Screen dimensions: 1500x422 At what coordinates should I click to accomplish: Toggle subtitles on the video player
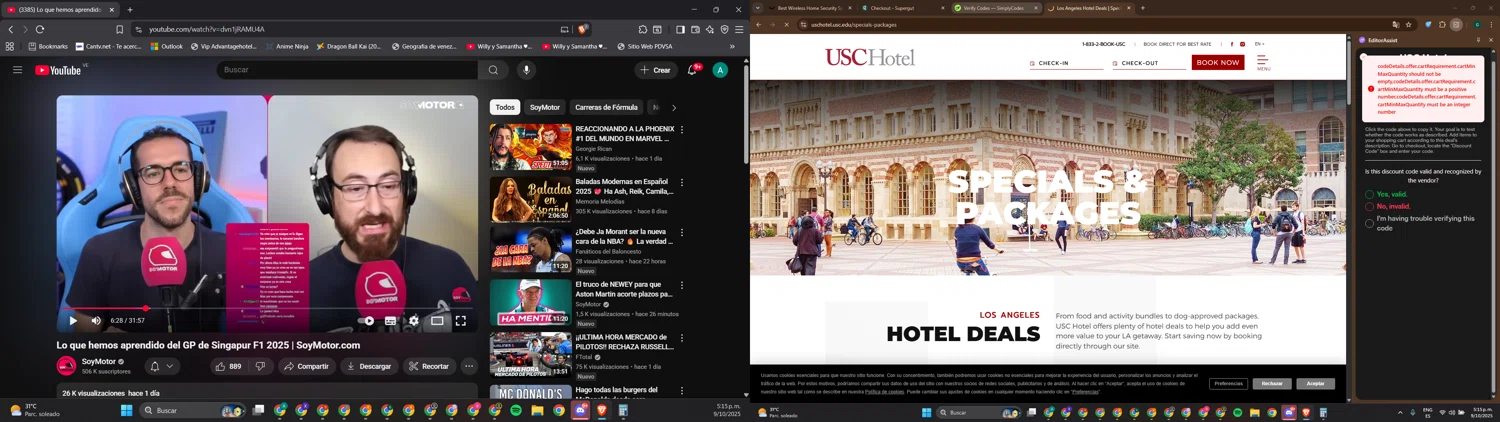(390, 321)
